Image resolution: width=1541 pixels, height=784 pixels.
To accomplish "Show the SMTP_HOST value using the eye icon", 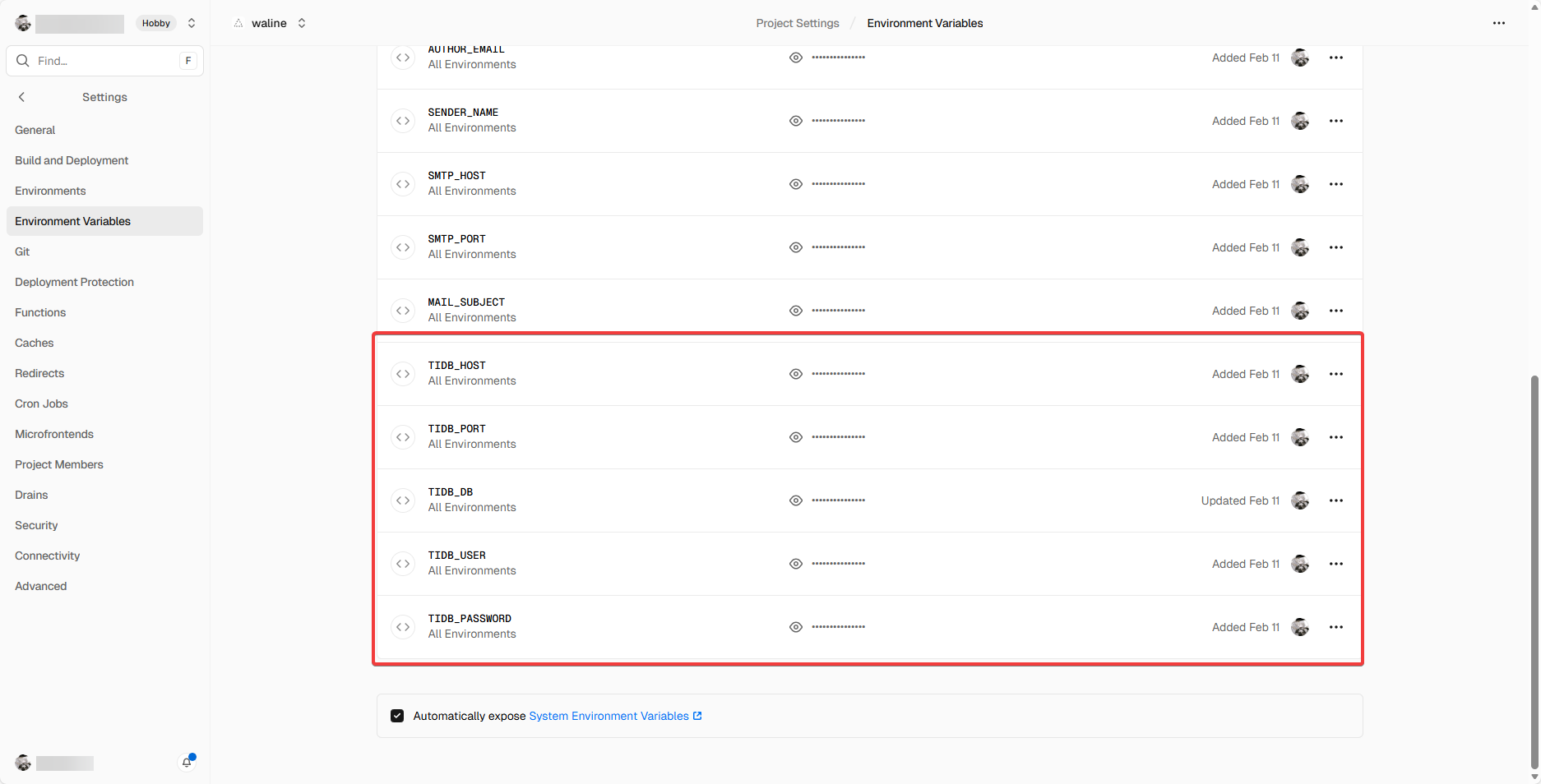I will point(795,184).
